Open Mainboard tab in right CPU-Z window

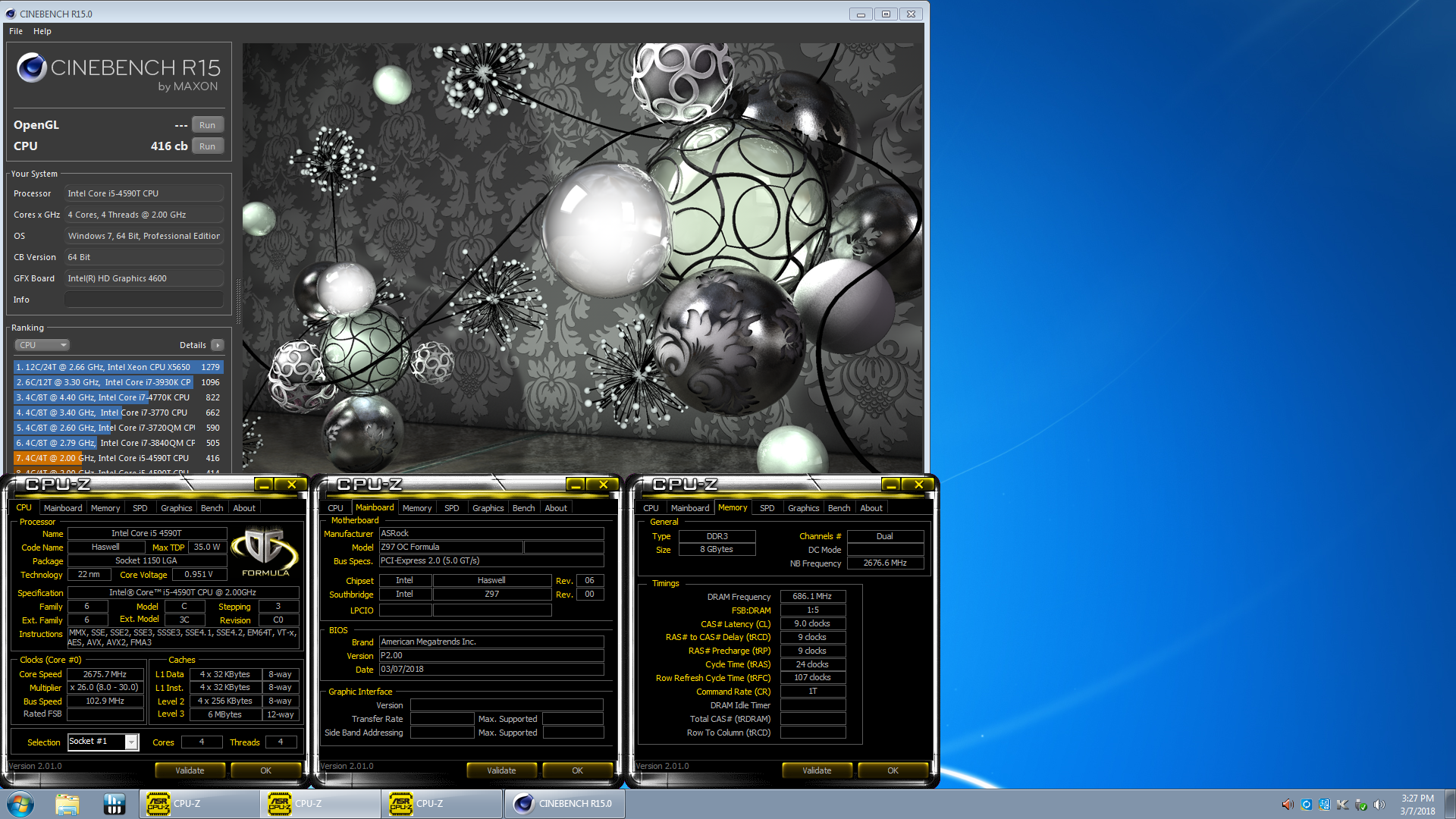click(x=690, y=508)
